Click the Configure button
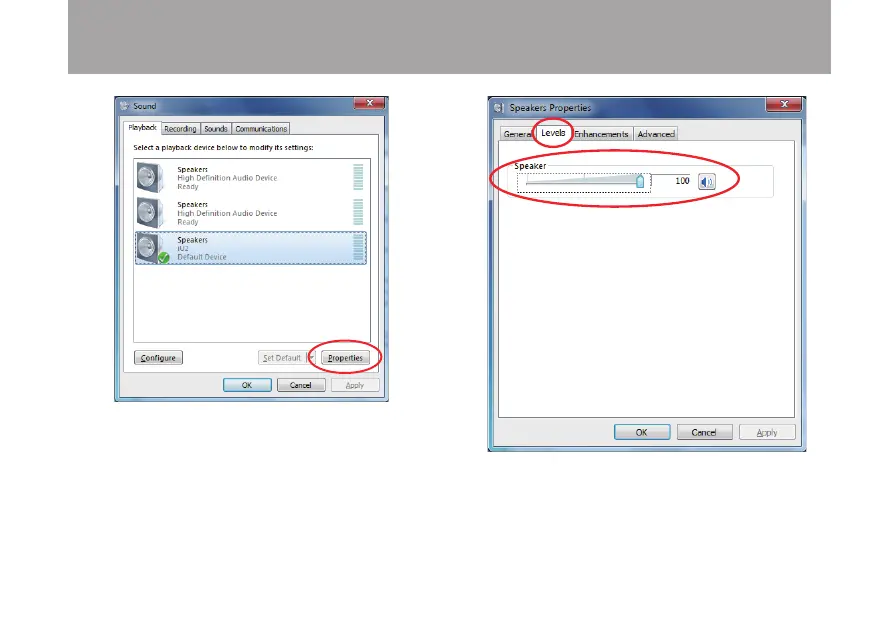This screenshot has width=876, height=629. point(158,358)
